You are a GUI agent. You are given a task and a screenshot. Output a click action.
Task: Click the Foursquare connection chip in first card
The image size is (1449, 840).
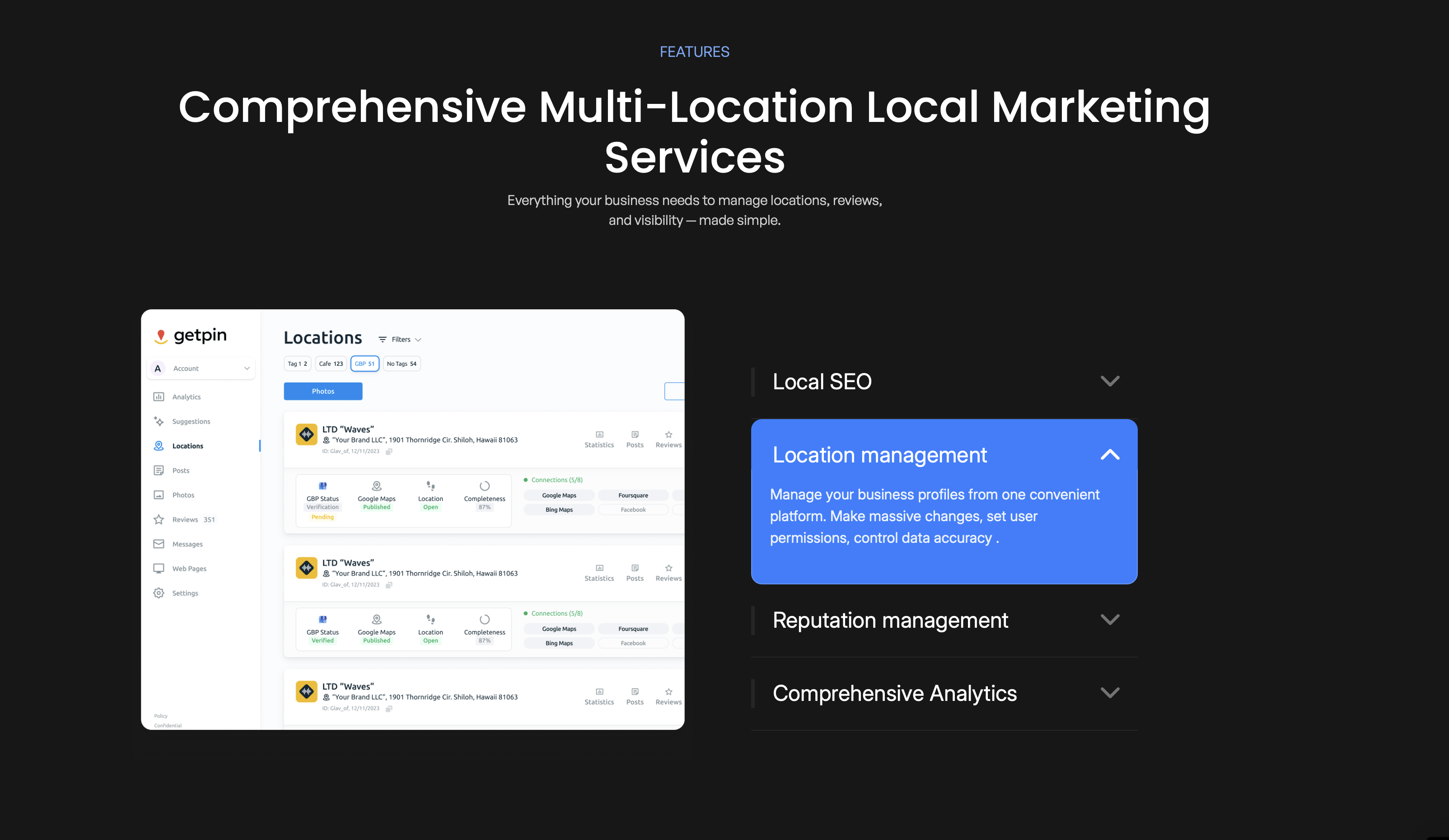632,495
